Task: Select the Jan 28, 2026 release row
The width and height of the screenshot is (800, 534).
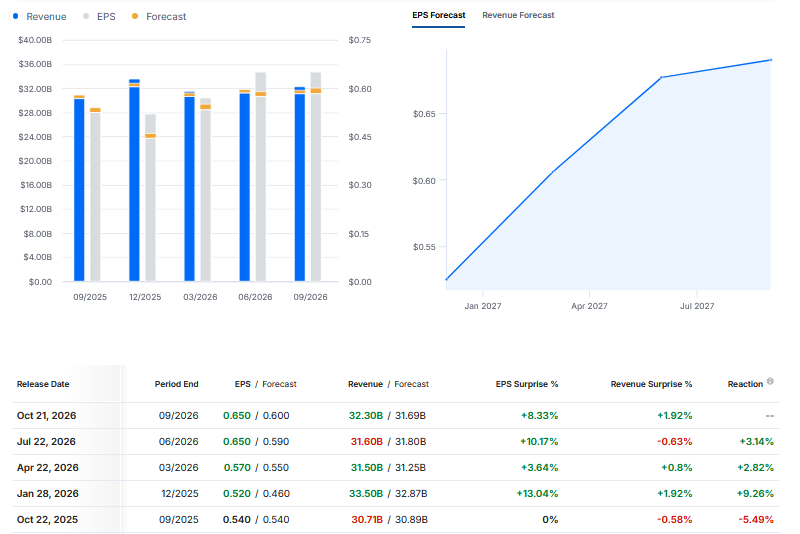Action: [395, 494]
